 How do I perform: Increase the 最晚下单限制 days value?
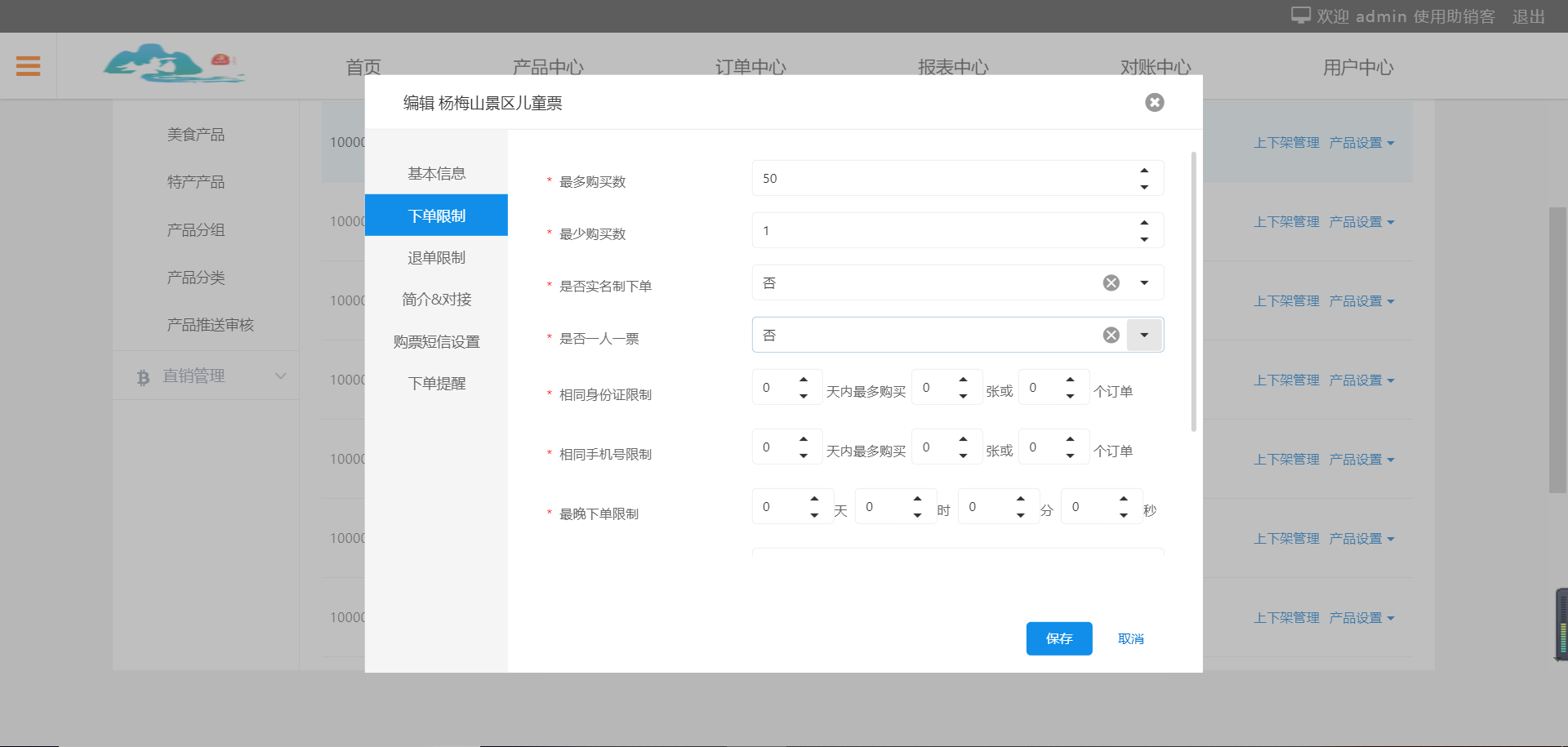(x=814, y=499)
